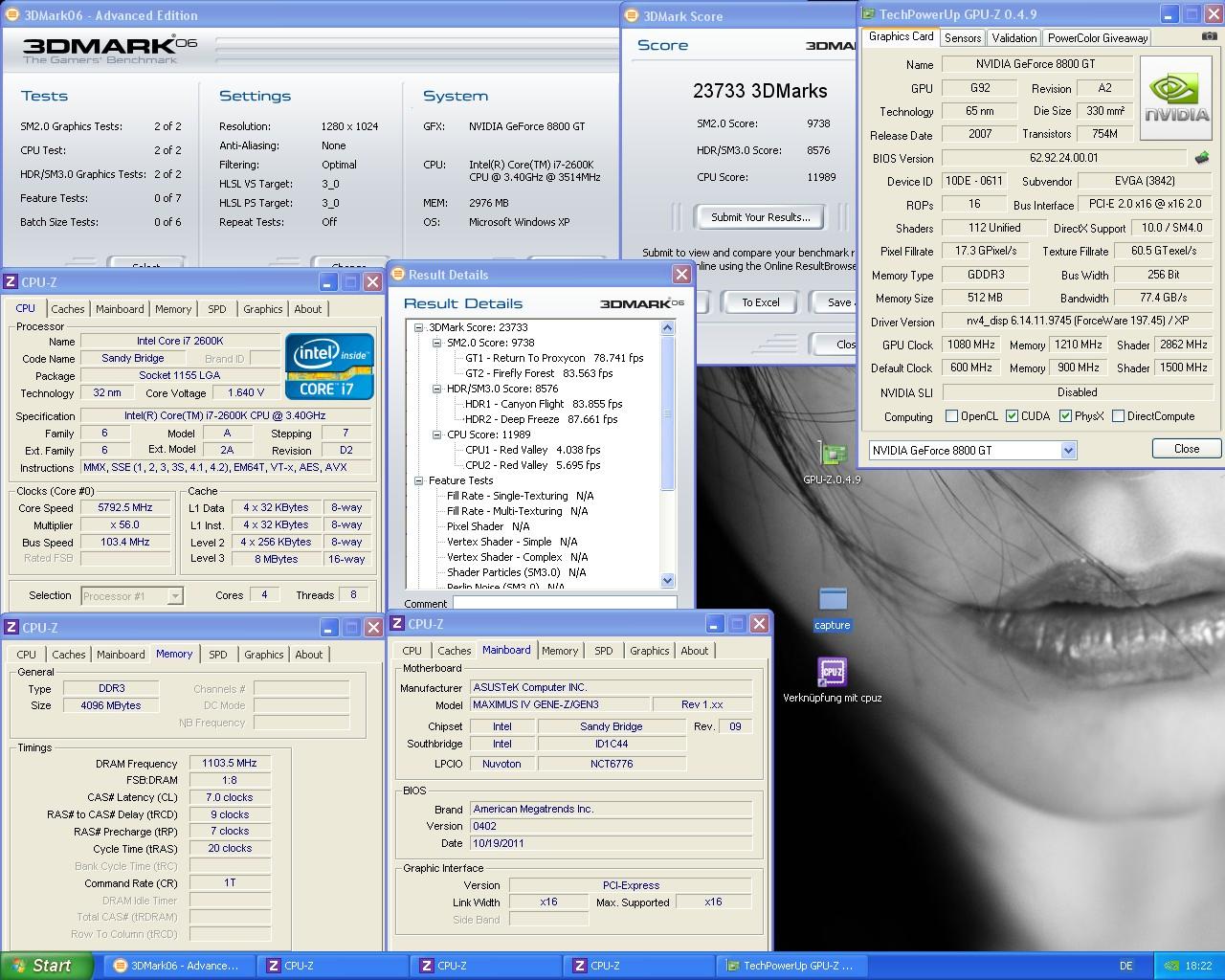Open the Processor #1 selection dropdown
The height and width of the screenshot is (980, 1225).
[175, 595]
